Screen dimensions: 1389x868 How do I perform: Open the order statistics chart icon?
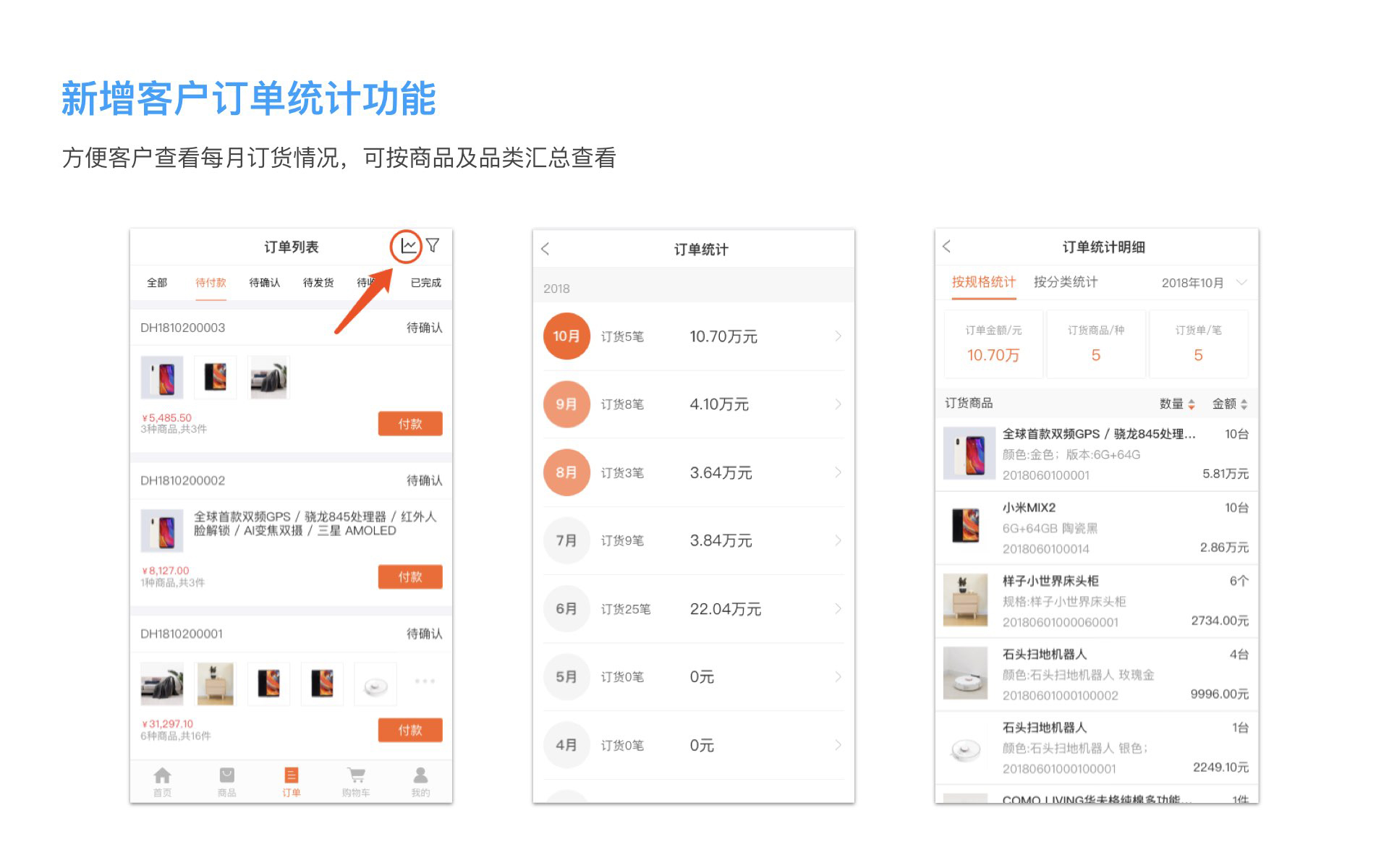coord(408,246)
